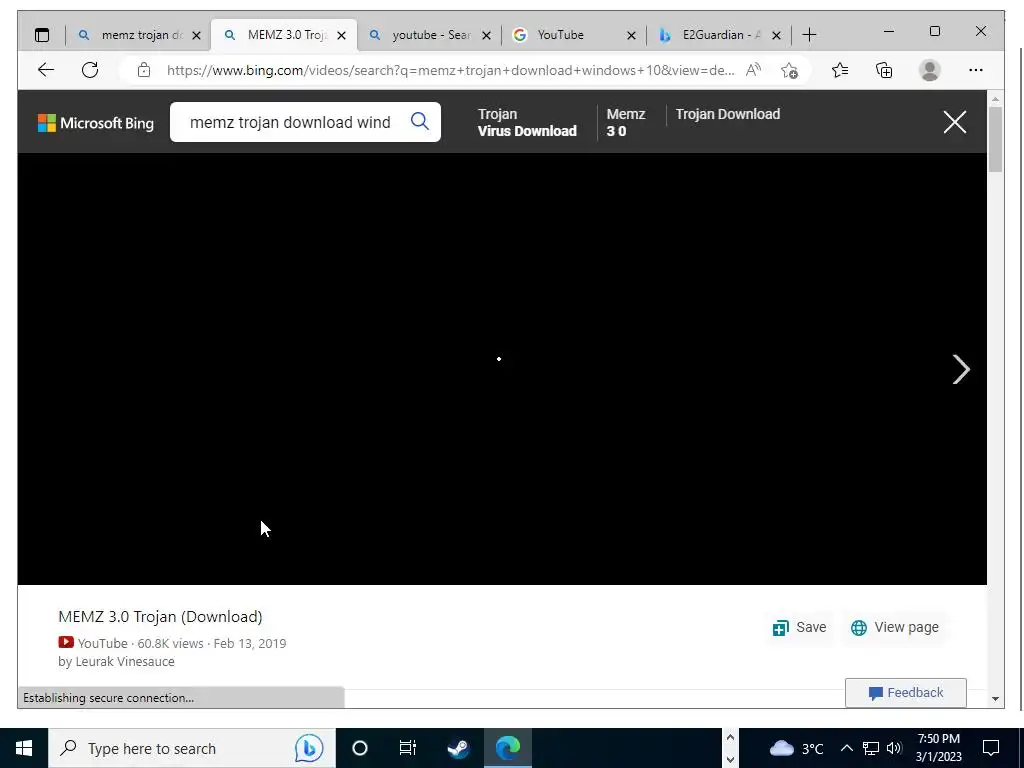Go back to previous page
Screen dimensions: 1024x768
[46, 70]
